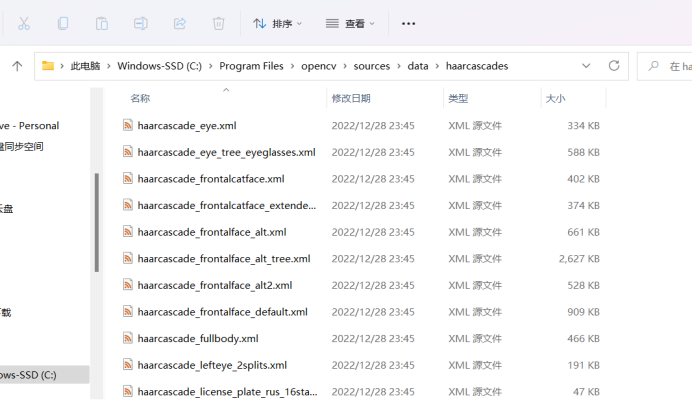Click the Rename icon in toolbar

tap(141, 23)
